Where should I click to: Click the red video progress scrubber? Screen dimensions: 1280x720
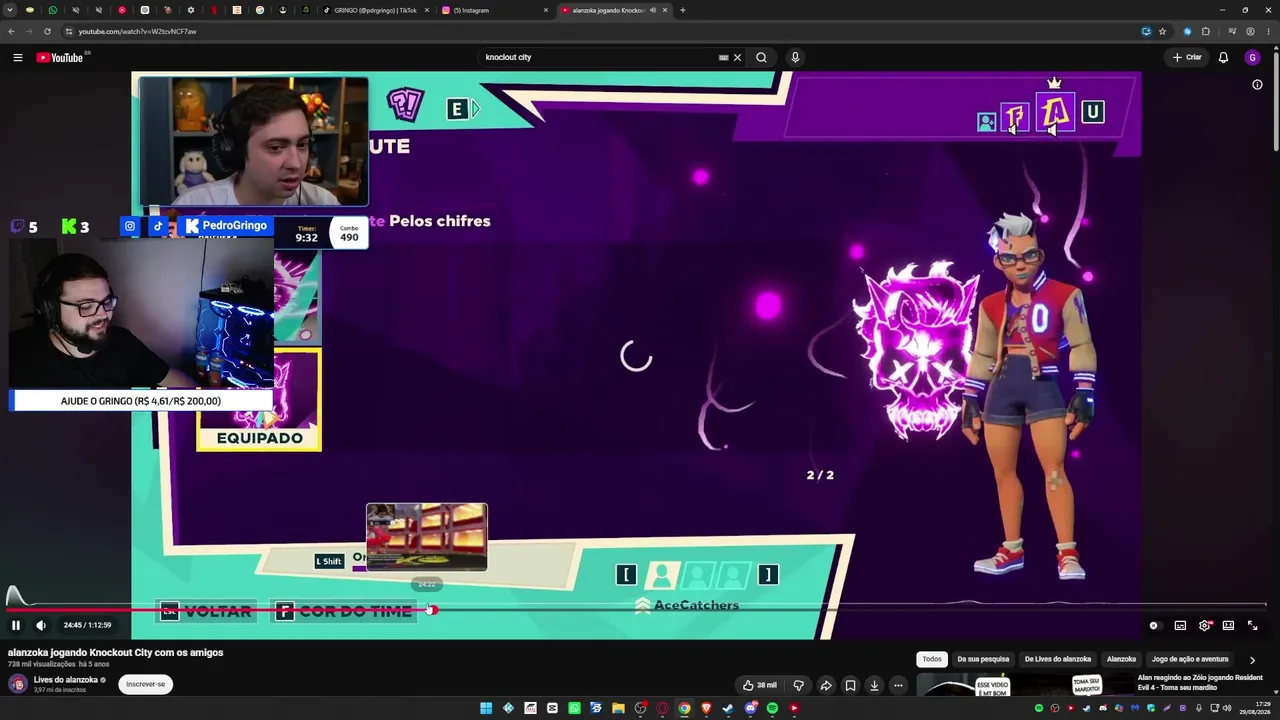432,609
